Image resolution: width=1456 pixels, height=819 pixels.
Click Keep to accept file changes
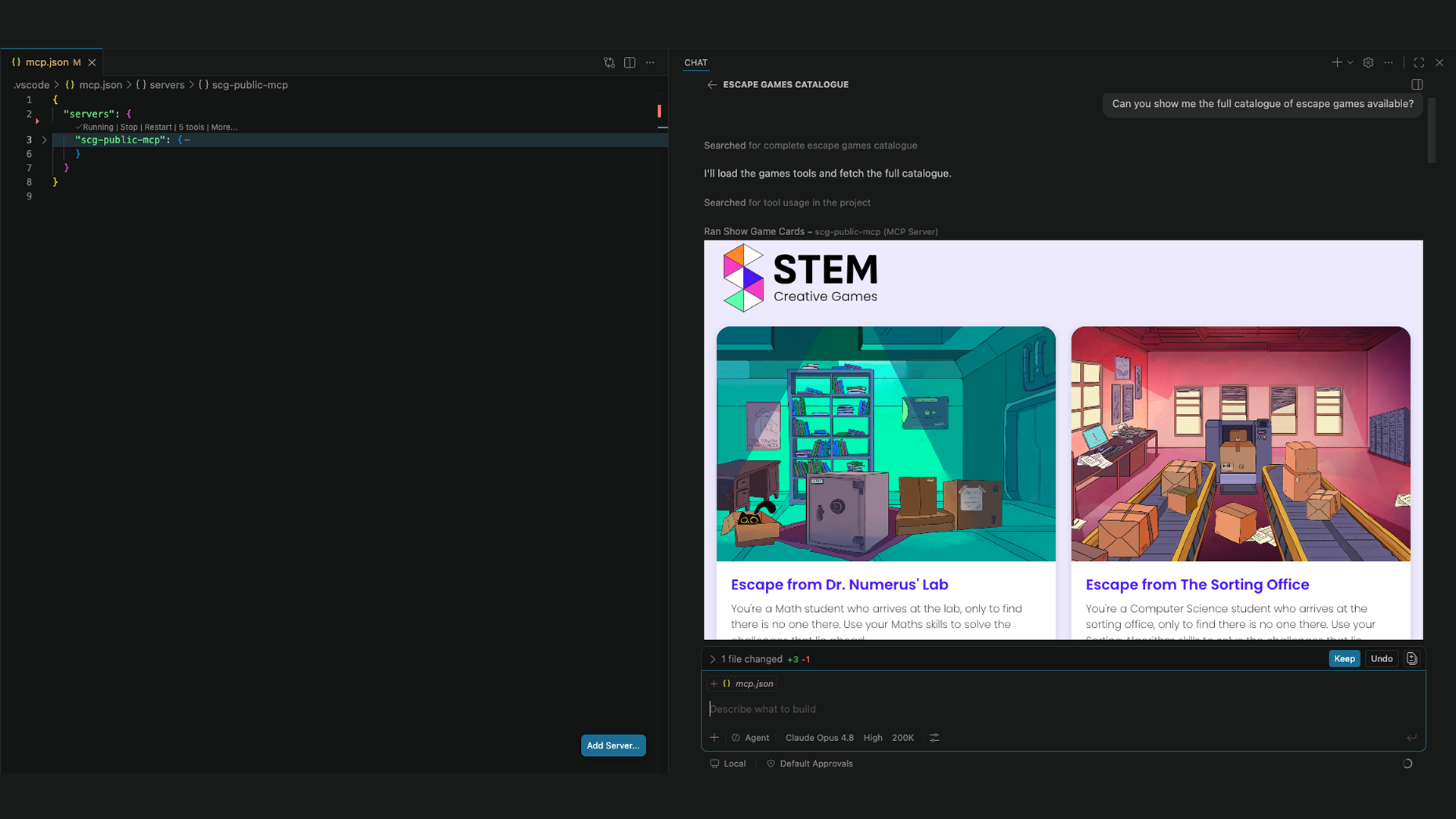pyautogui.click(x=1345, y=659)
